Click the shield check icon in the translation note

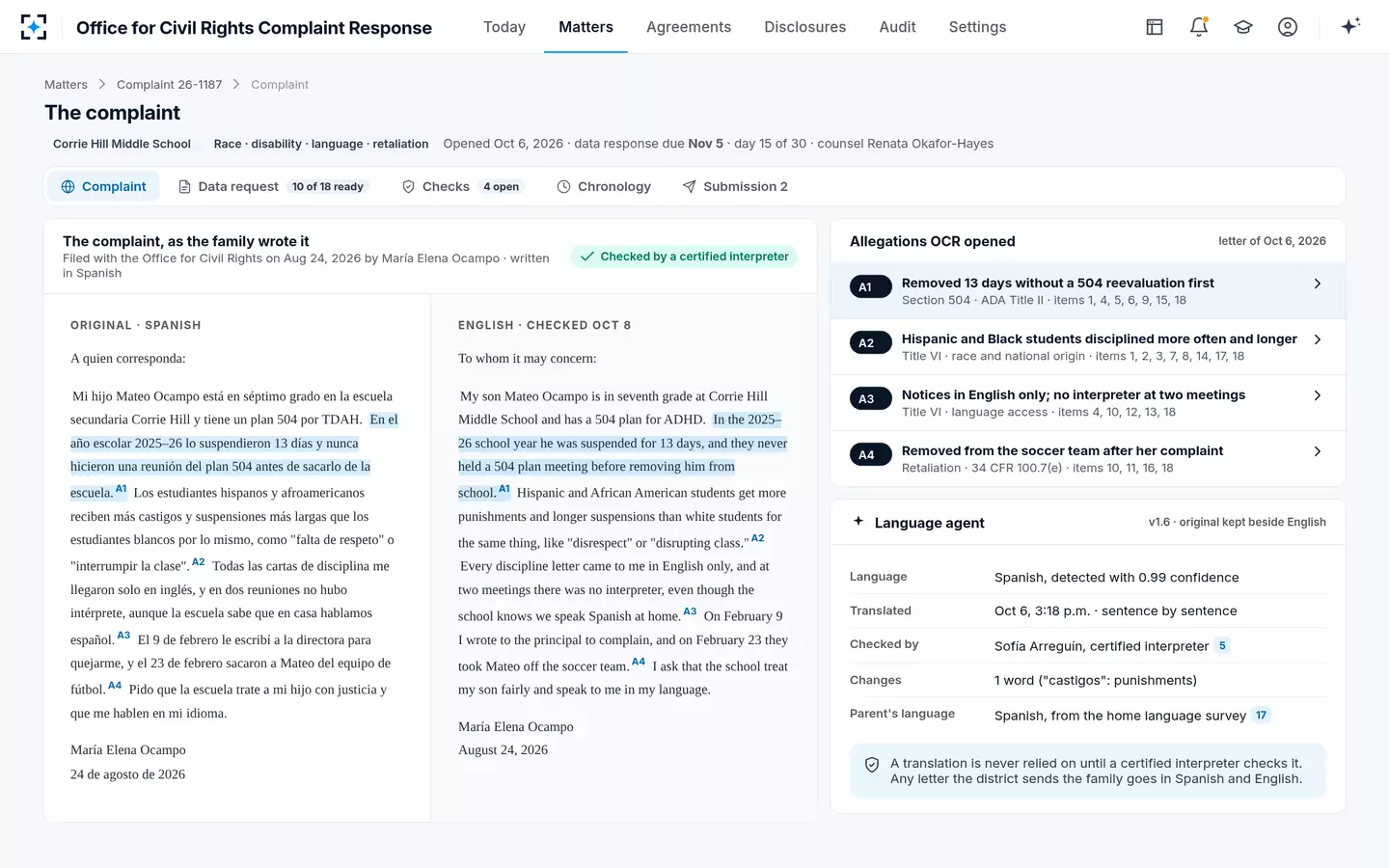point(872,765)
